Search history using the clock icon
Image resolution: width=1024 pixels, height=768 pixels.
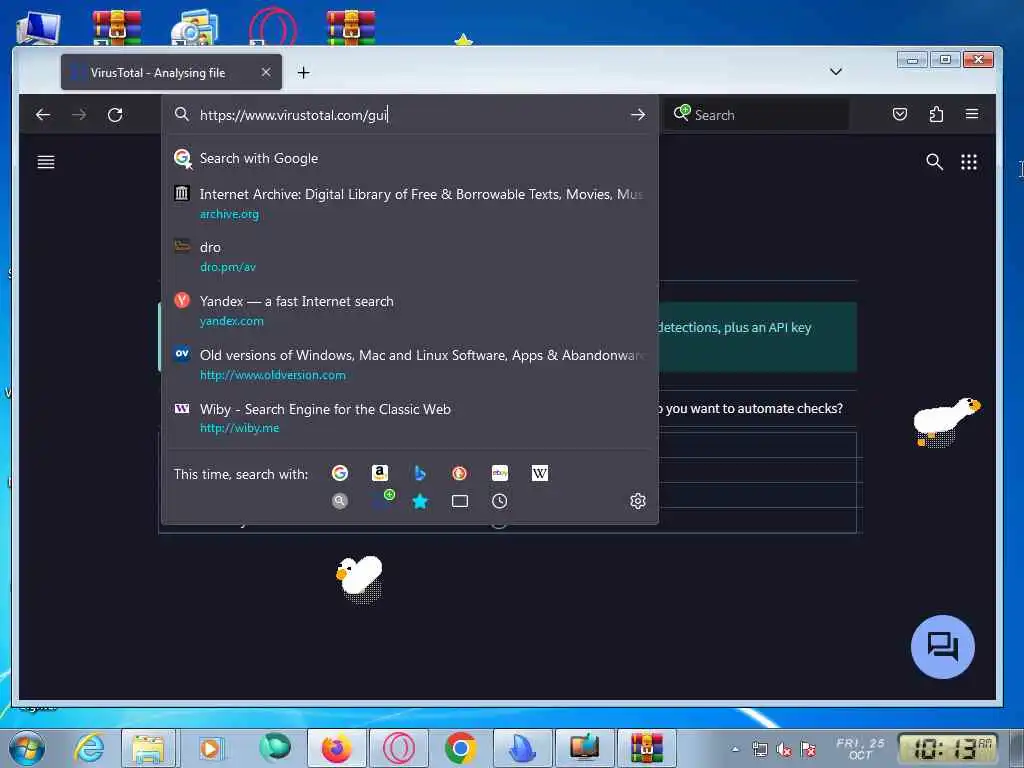pos(500,501)
